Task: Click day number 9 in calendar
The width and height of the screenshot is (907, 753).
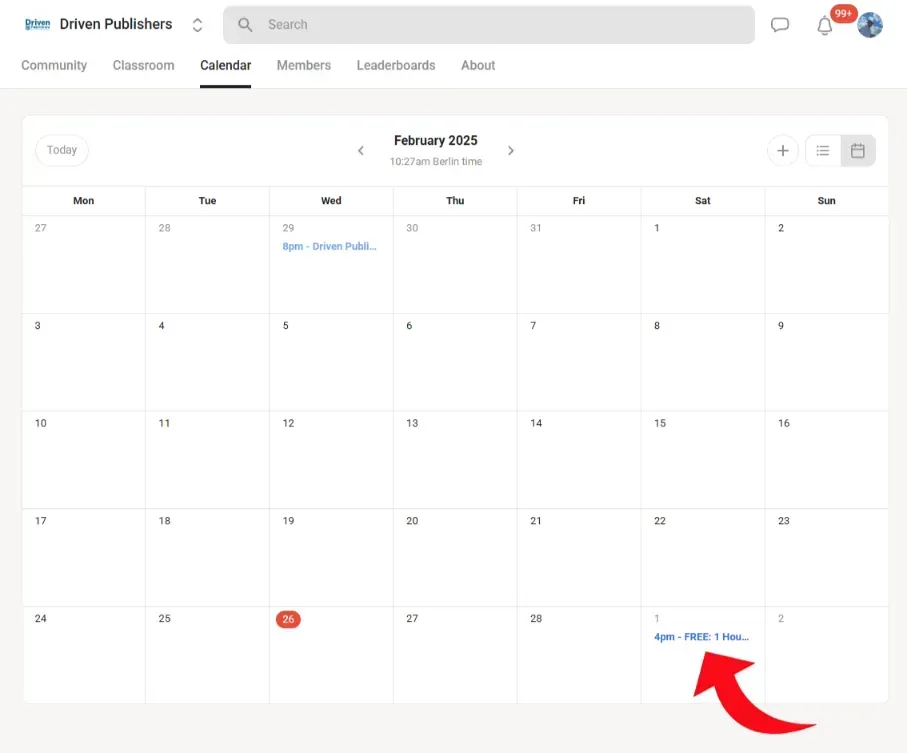Action: [x=781, y=326]
